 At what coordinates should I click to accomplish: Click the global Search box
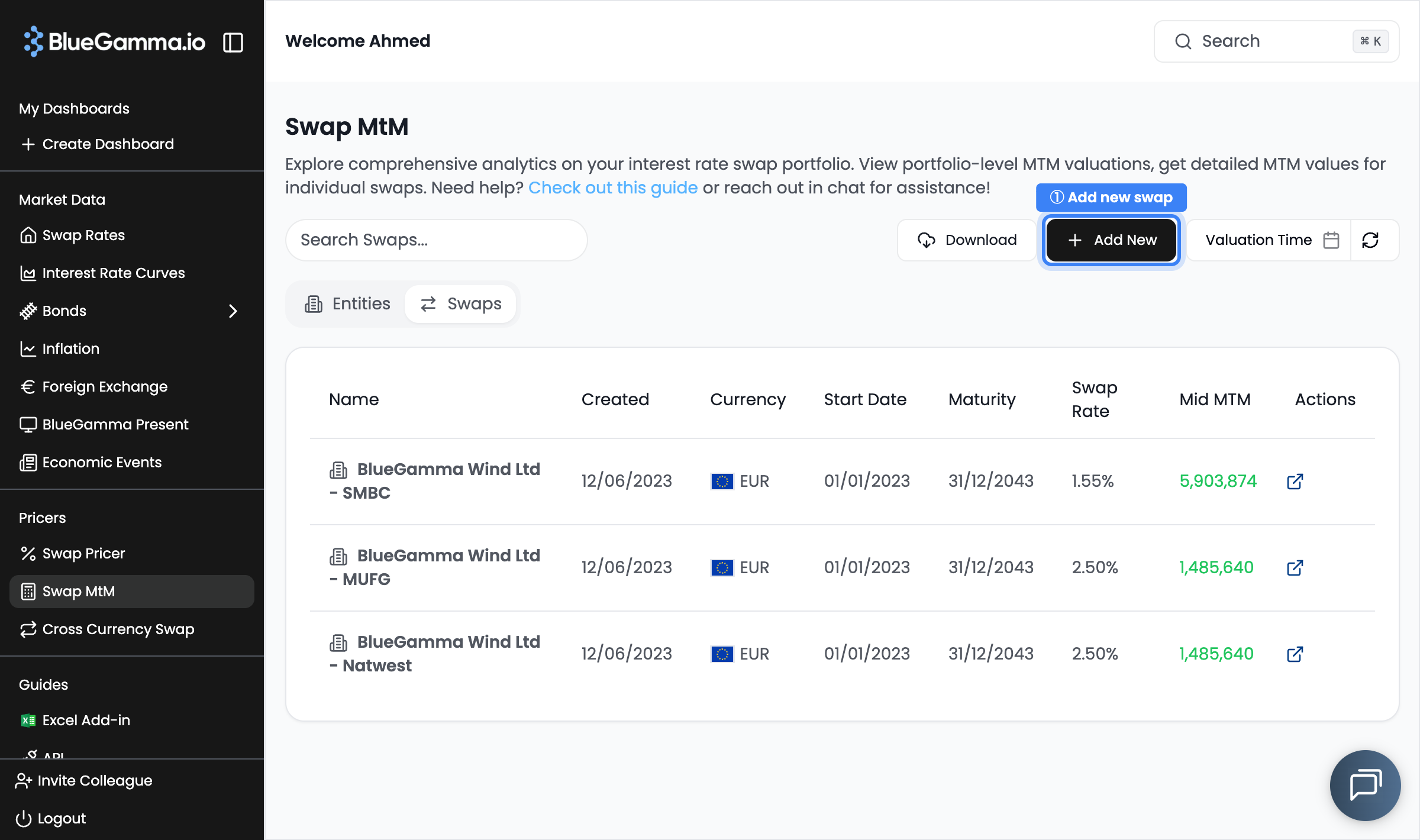(1276, 41)
